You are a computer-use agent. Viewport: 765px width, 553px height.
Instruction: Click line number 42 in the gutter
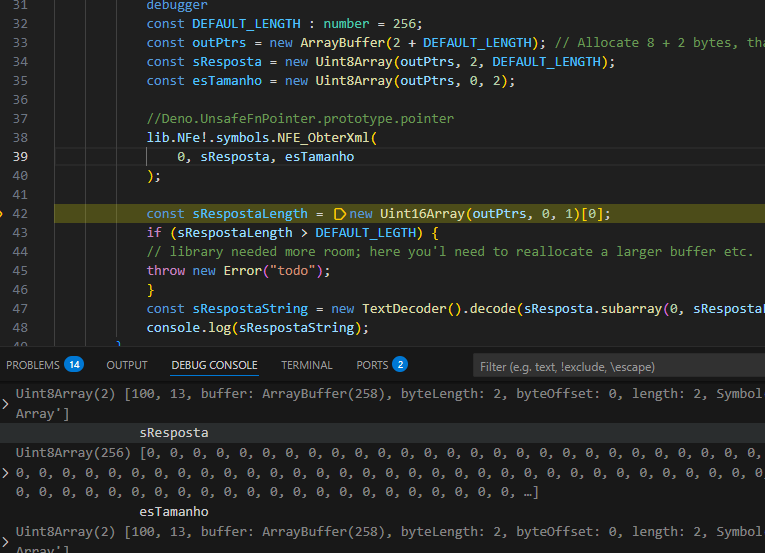[x=20, y=214]
